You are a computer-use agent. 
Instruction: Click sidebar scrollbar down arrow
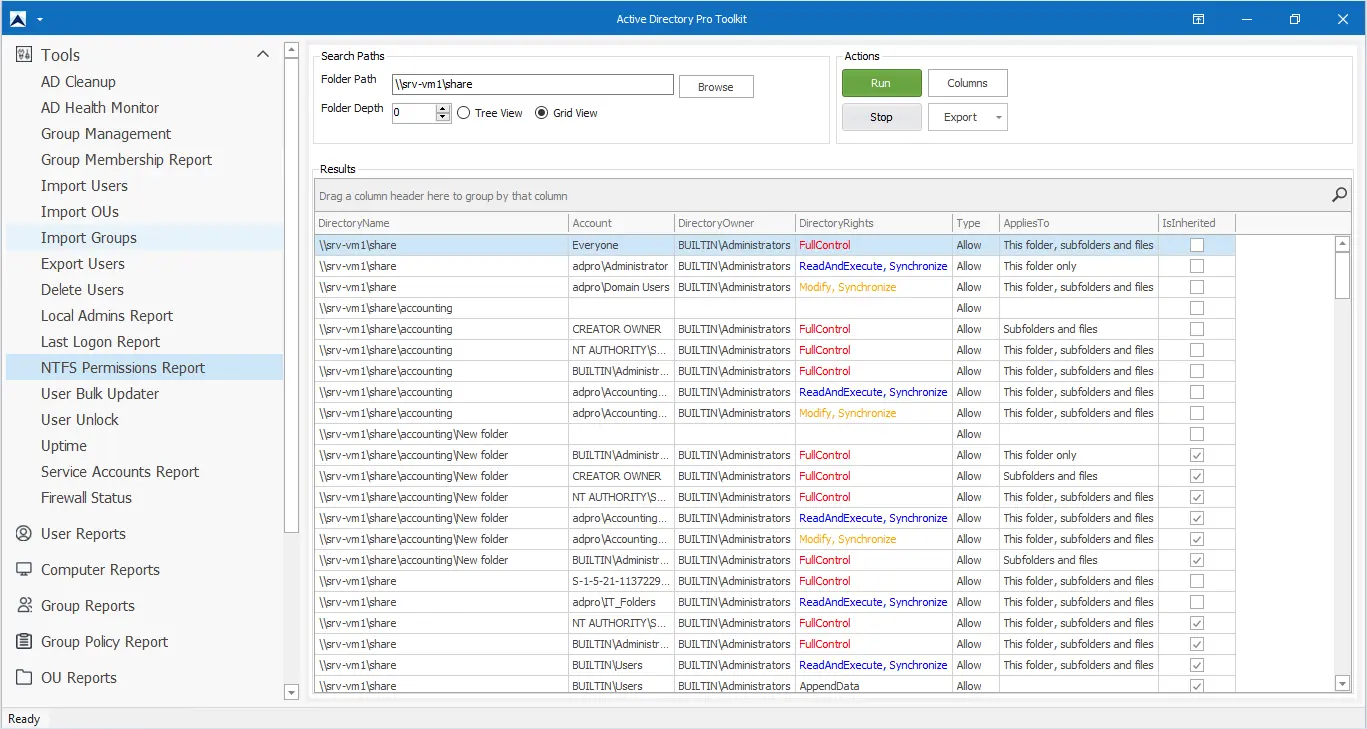click(291, 692)
